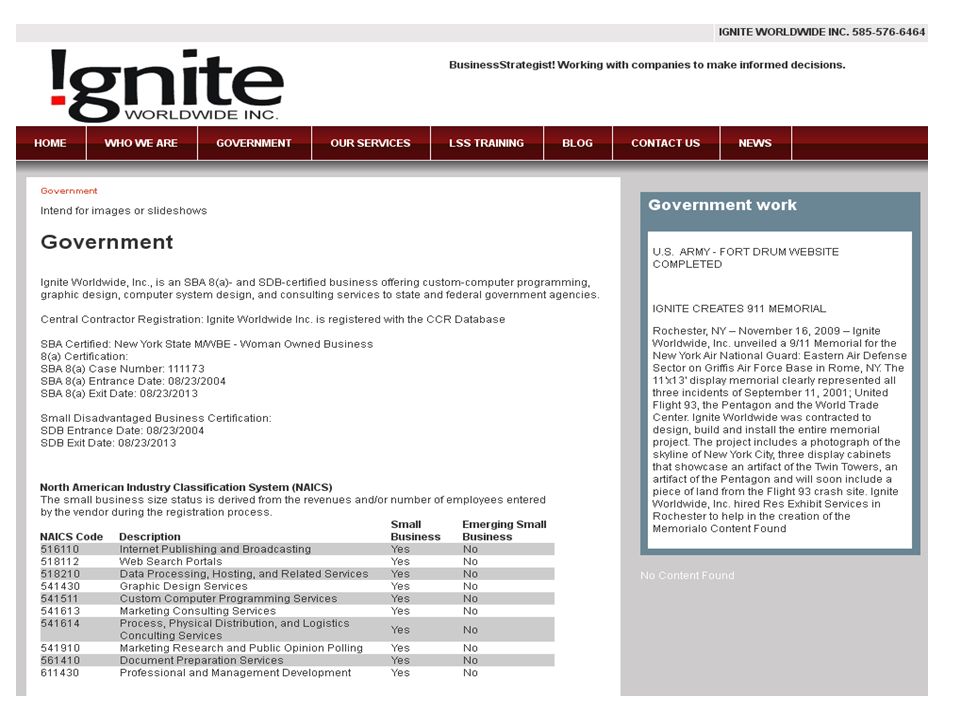Select the Government page heading
Viewport: 960px width, 720px height.
(107, 242)
